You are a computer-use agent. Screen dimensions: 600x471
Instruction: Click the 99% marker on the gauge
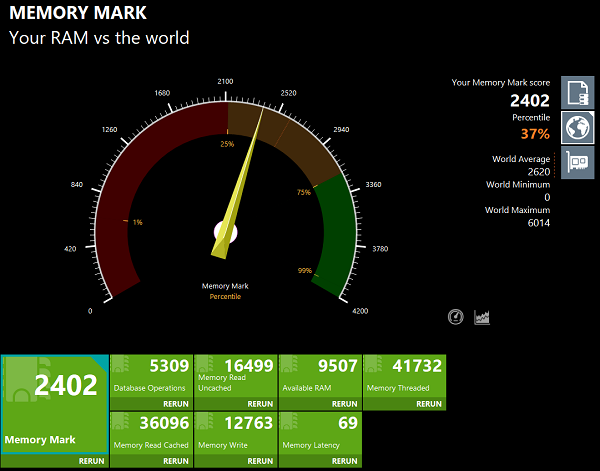[x=305, y=271]
